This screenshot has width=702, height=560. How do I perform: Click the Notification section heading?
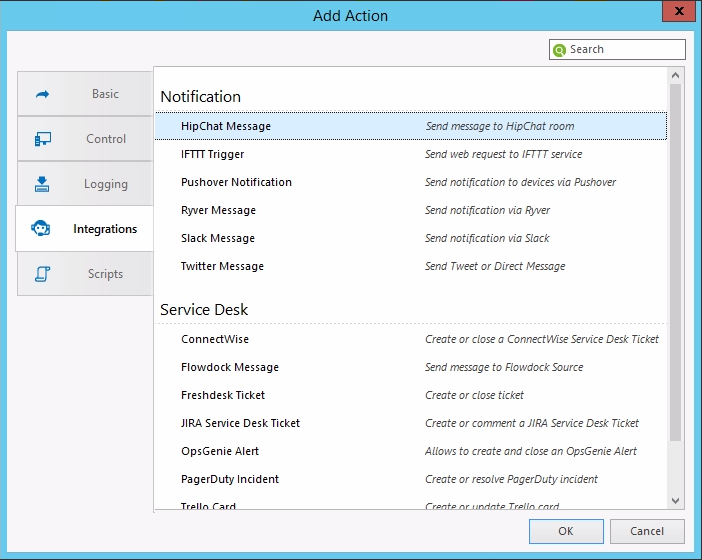pyautogui.click(x=201, y=97)
